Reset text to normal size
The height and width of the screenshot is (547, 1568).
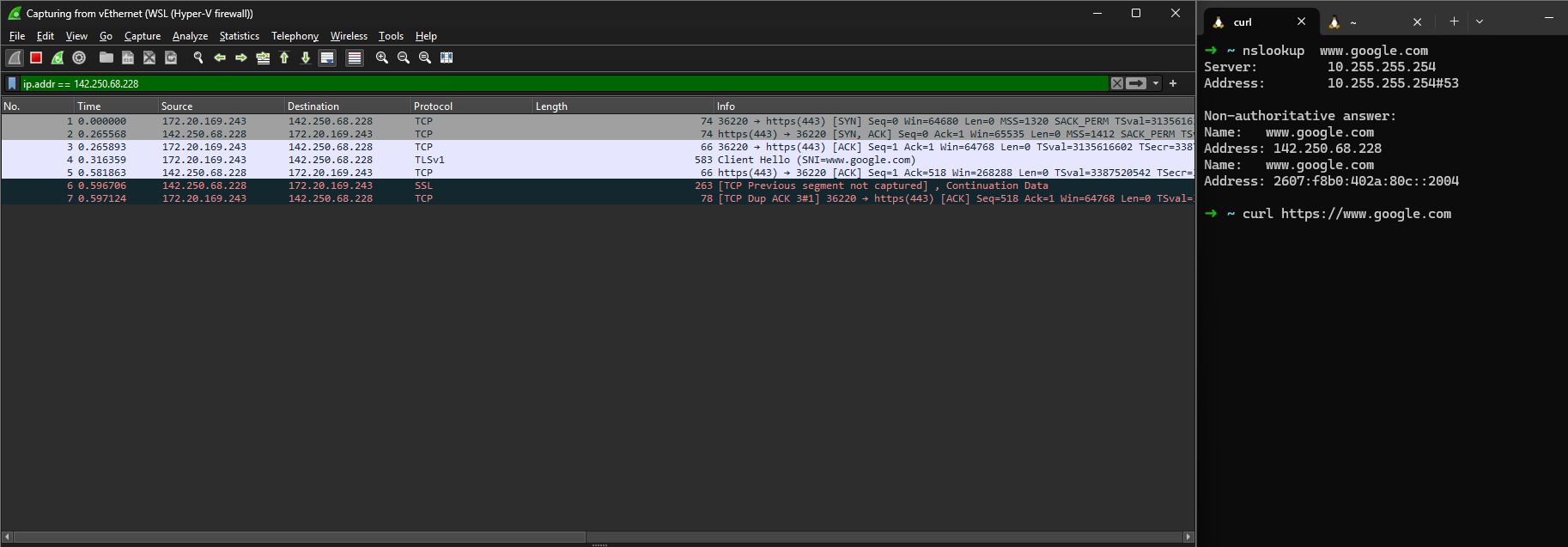point(425,58)
